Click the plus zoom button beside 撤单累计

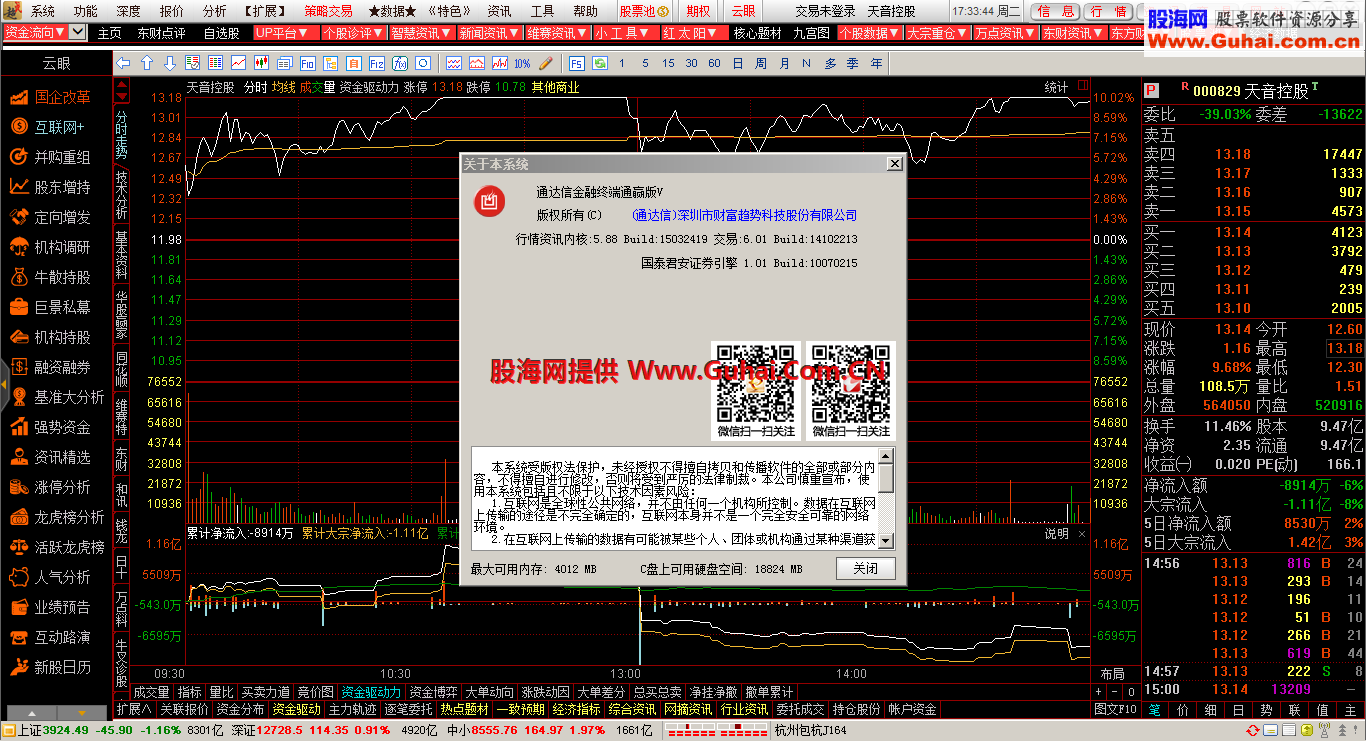pyautogui.click(x=1099, y=692)
